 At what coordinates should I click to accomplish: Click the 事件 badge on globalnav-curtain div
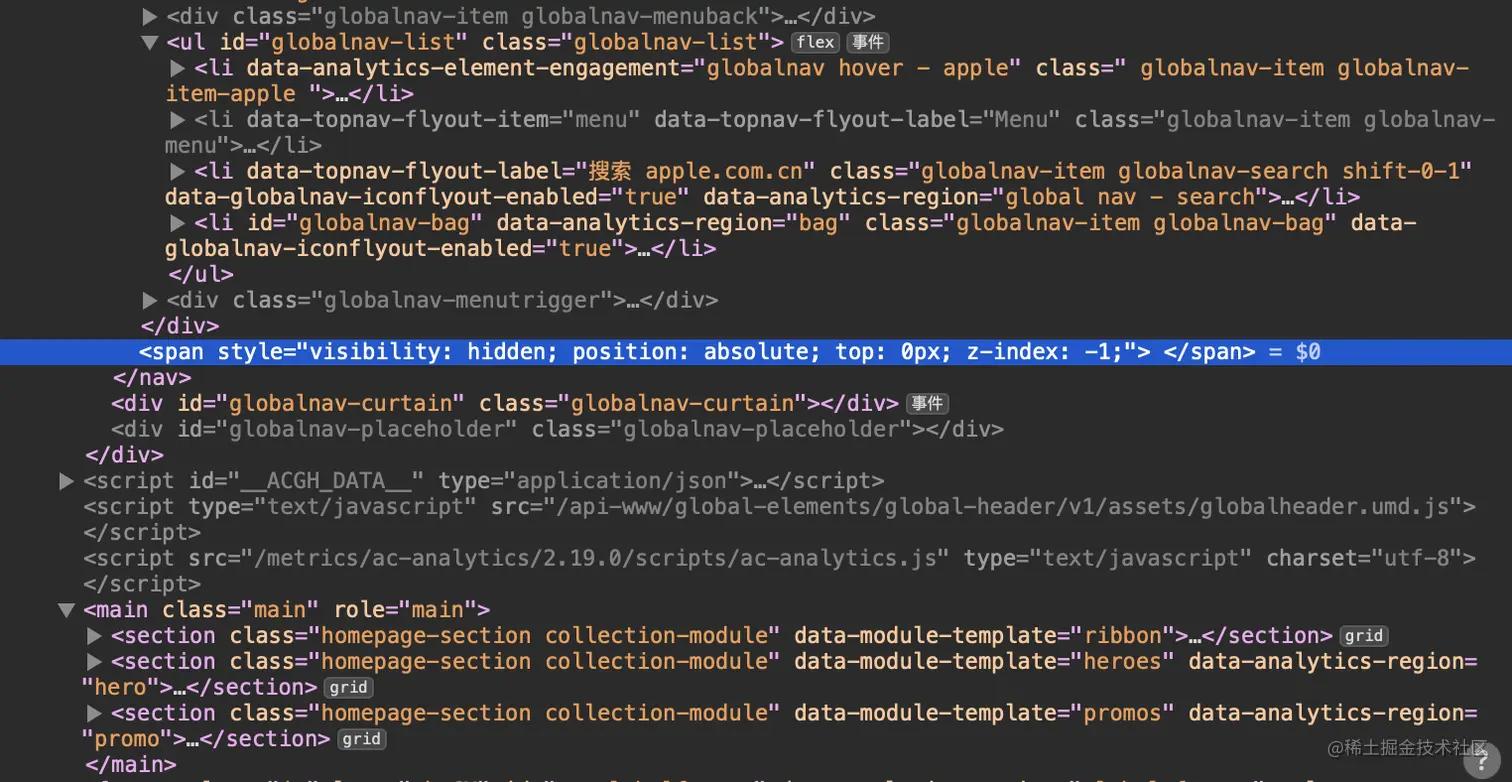pos(927,403)
